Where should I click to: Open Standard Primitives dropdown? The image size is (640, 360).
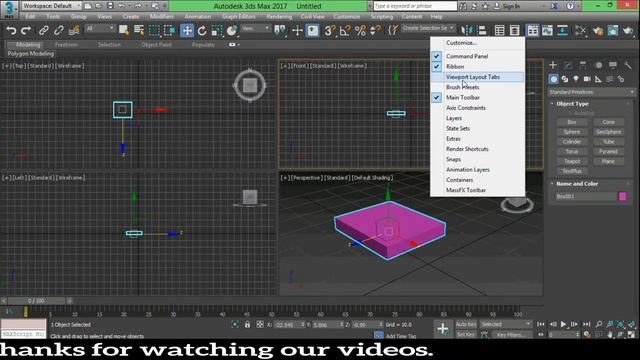[591, 92]
